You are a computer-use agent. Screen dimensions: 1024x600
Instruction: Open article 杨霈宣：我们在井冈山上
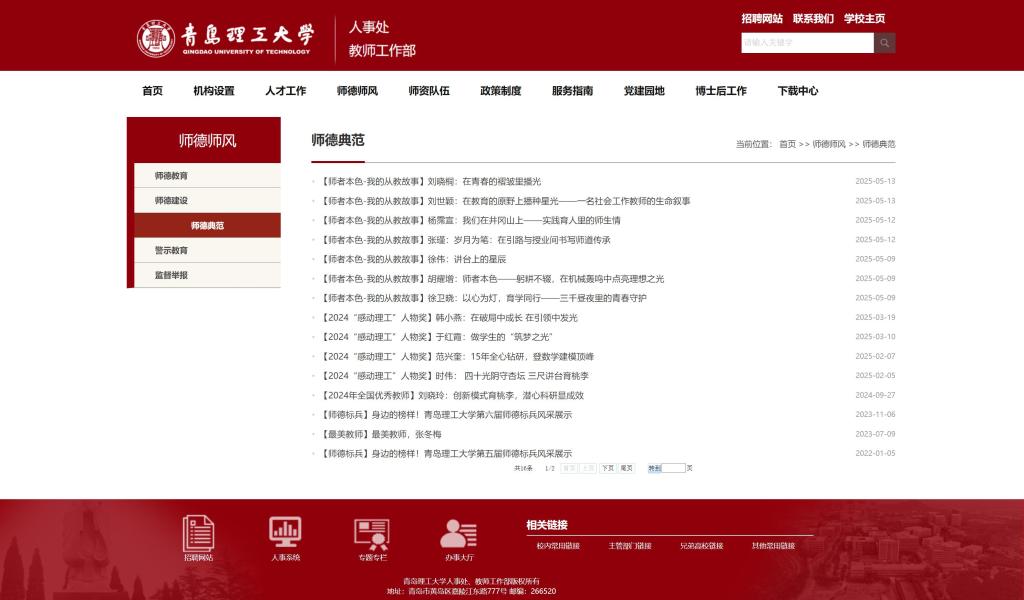(x=470, y=220)
